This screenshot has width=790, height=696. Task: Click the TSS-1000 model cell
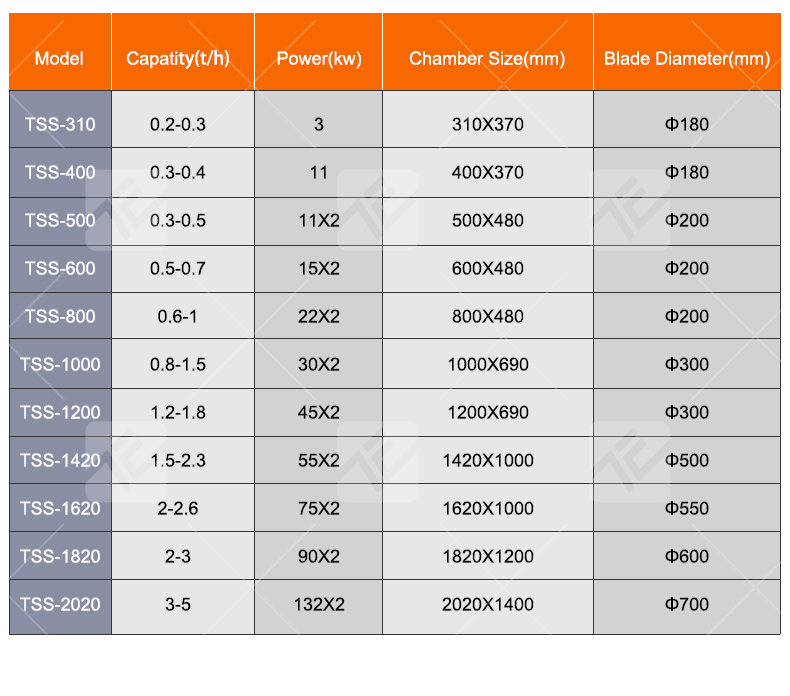pos(60,364)
